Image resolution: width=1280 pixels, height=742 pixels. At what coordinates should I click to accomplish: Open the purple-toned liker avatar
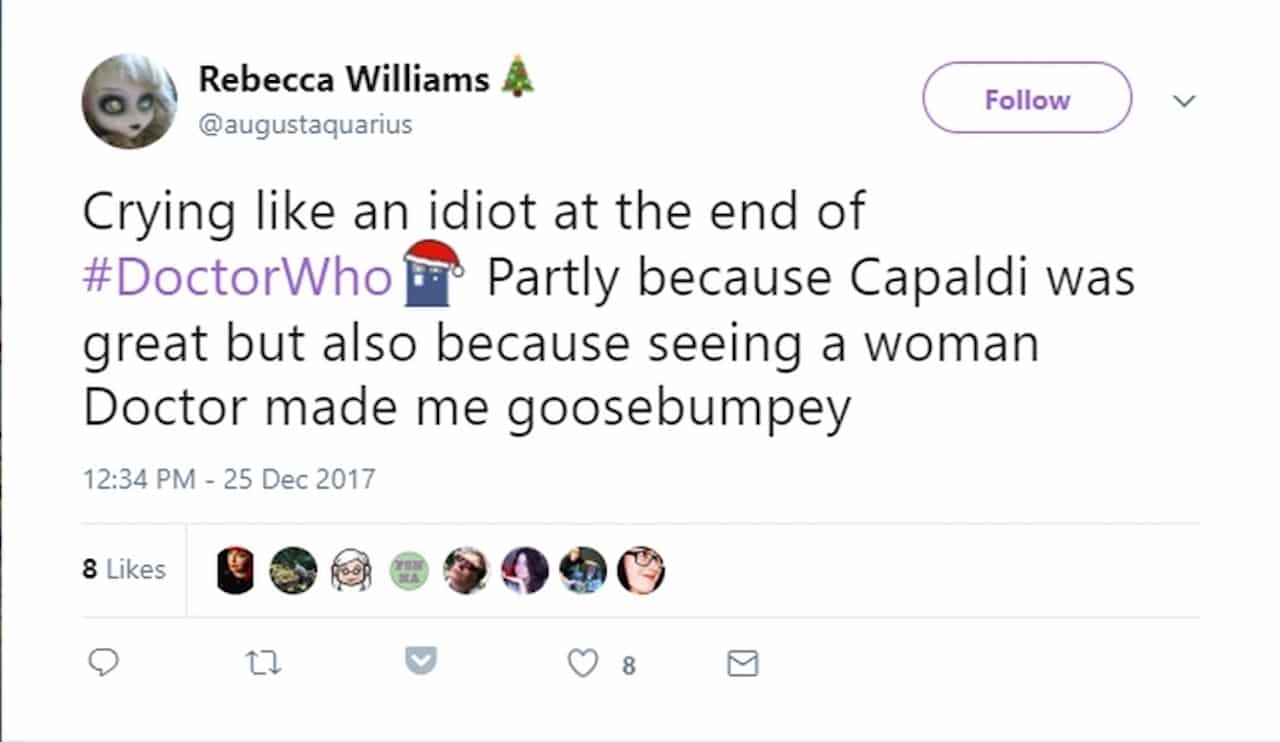pos(524,570)
